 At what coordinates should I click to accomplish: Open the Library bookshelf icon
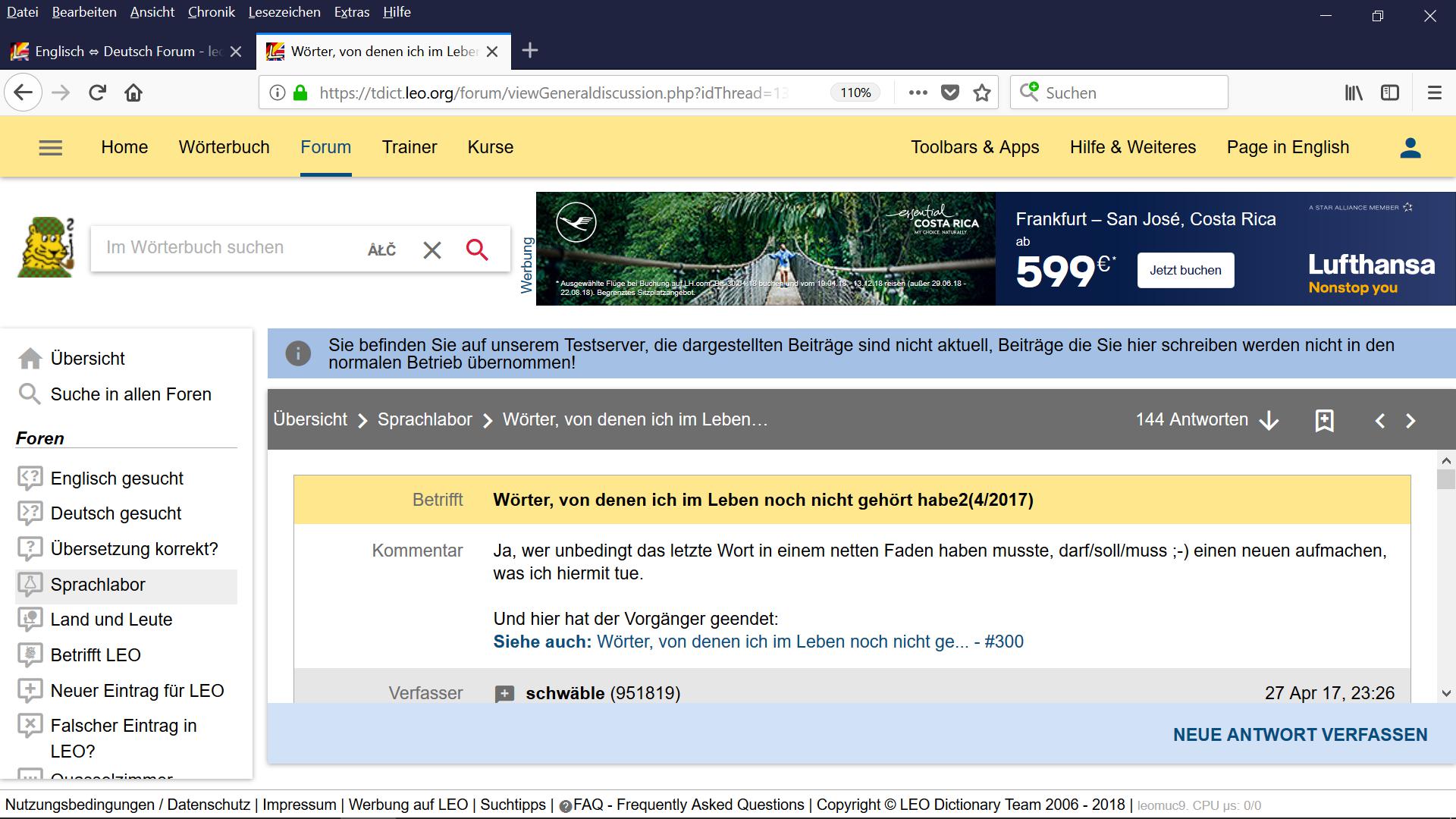click(1354, 93)
